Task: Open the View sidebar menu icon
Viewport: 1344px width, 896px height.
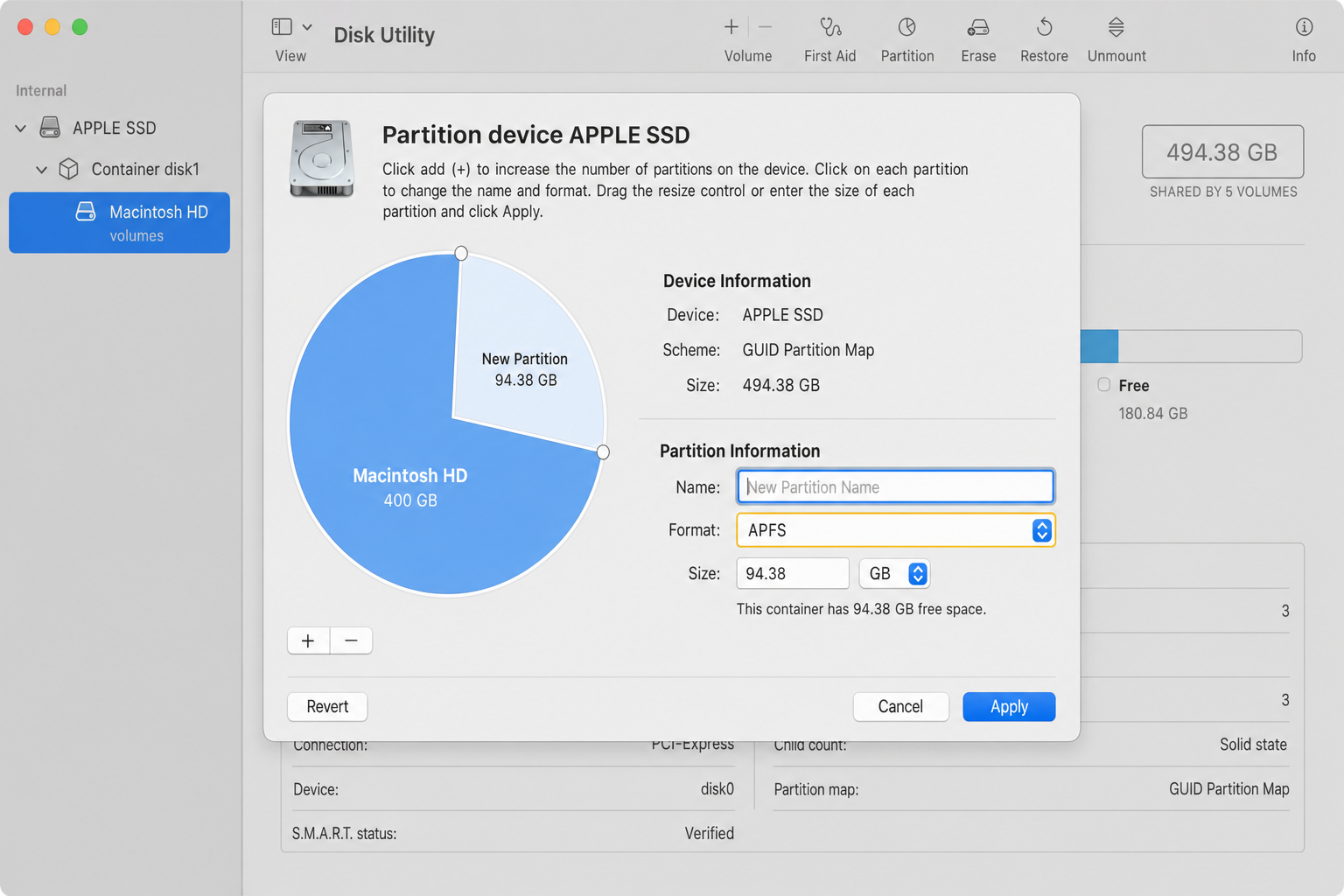Action: click(282, 27)
